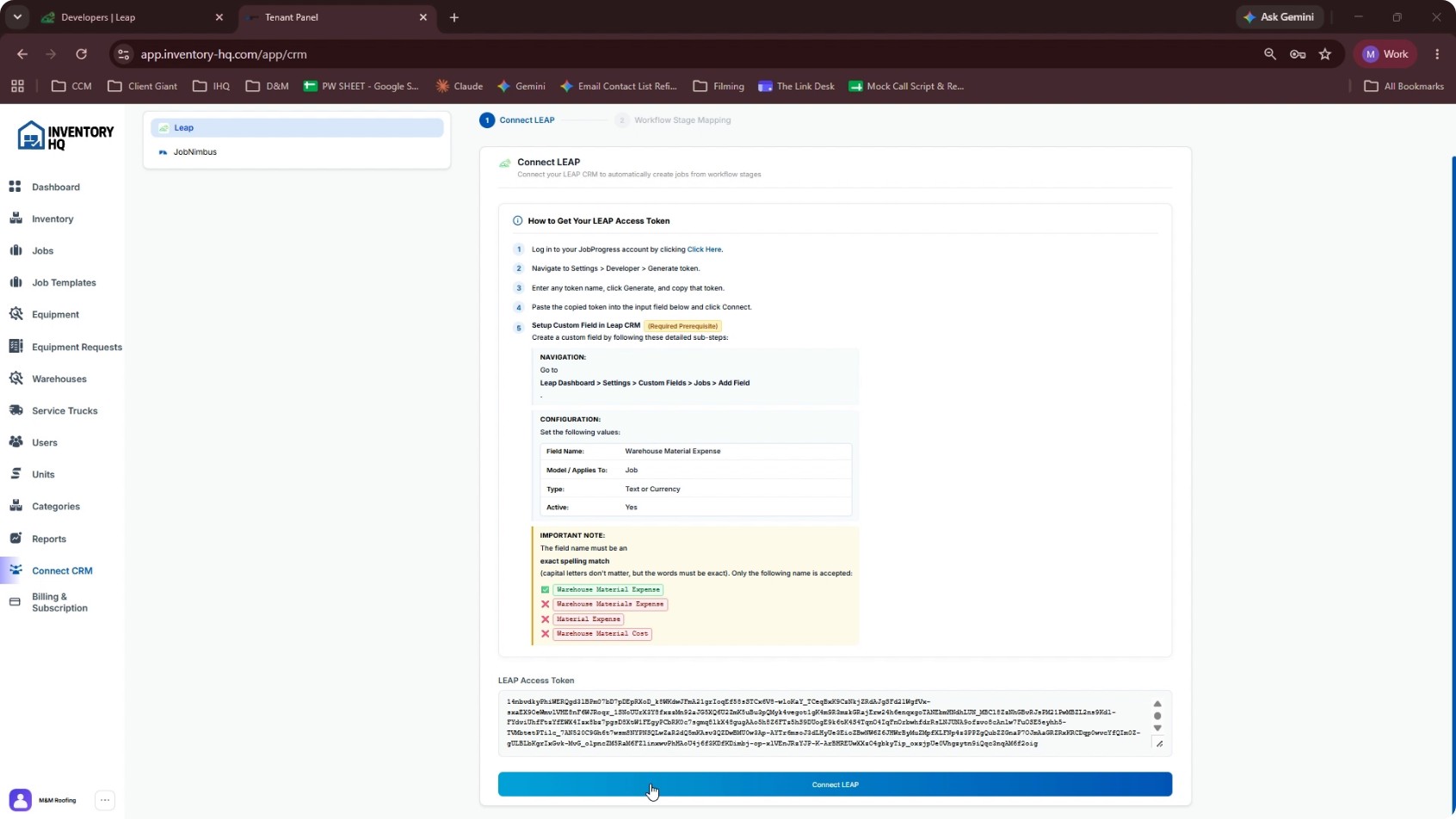Click the Connect LEAP step indicator

coord(517,120)
